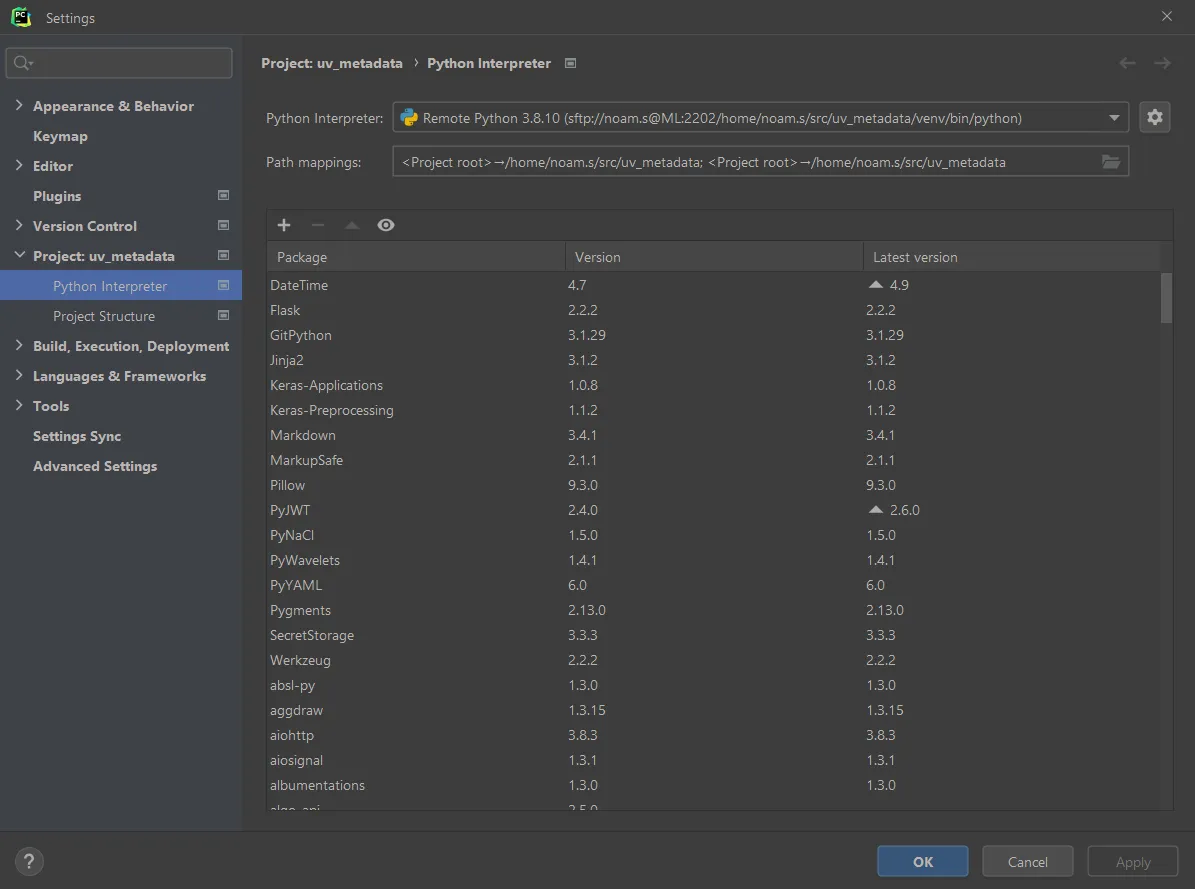Select the Markdown package row
Viewport: 1195px width, 889px height.
point(713,435)
